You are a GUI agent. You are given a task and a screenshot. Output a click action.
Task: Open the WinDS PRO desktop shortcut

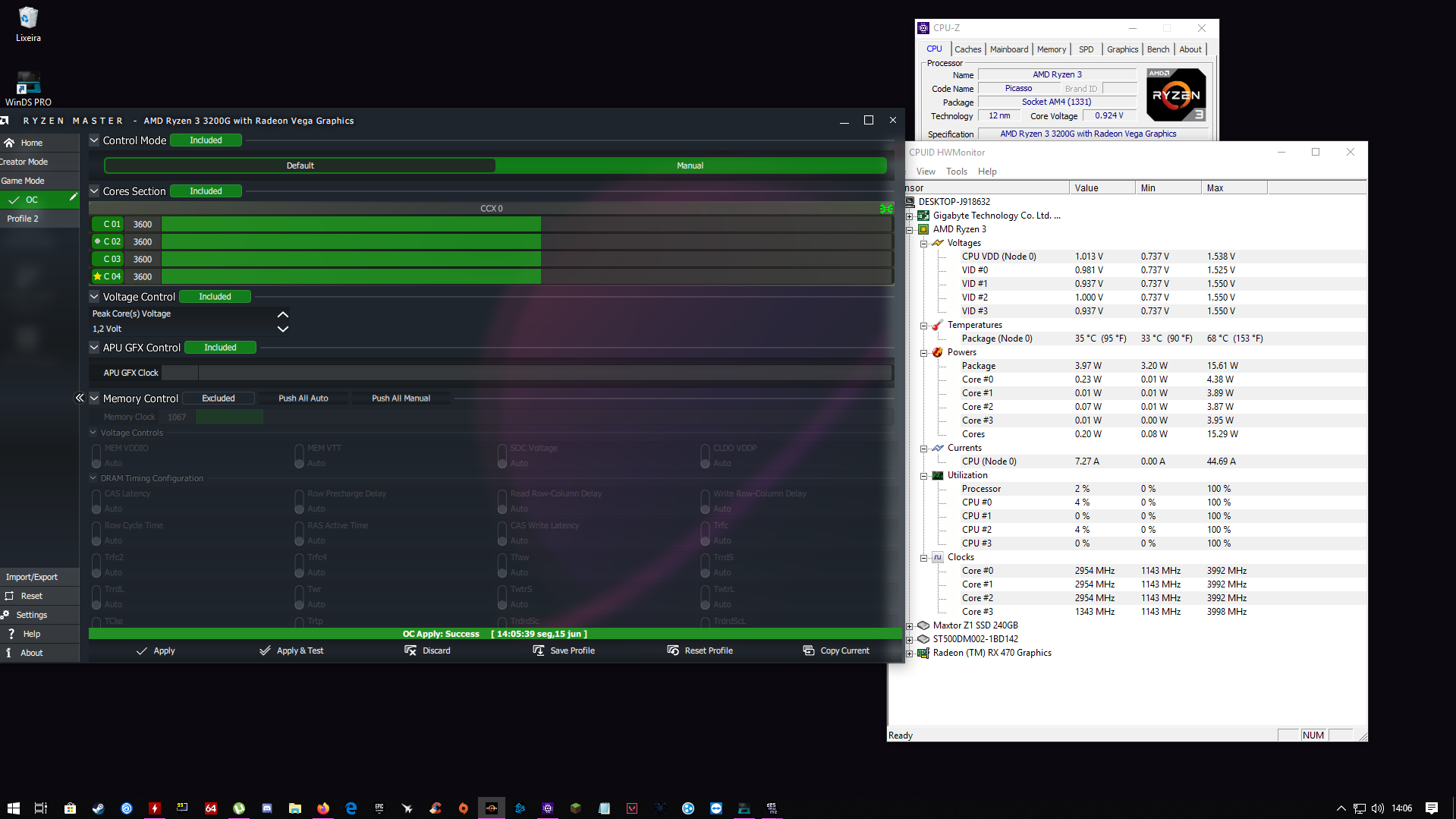[x=28, y=88]
